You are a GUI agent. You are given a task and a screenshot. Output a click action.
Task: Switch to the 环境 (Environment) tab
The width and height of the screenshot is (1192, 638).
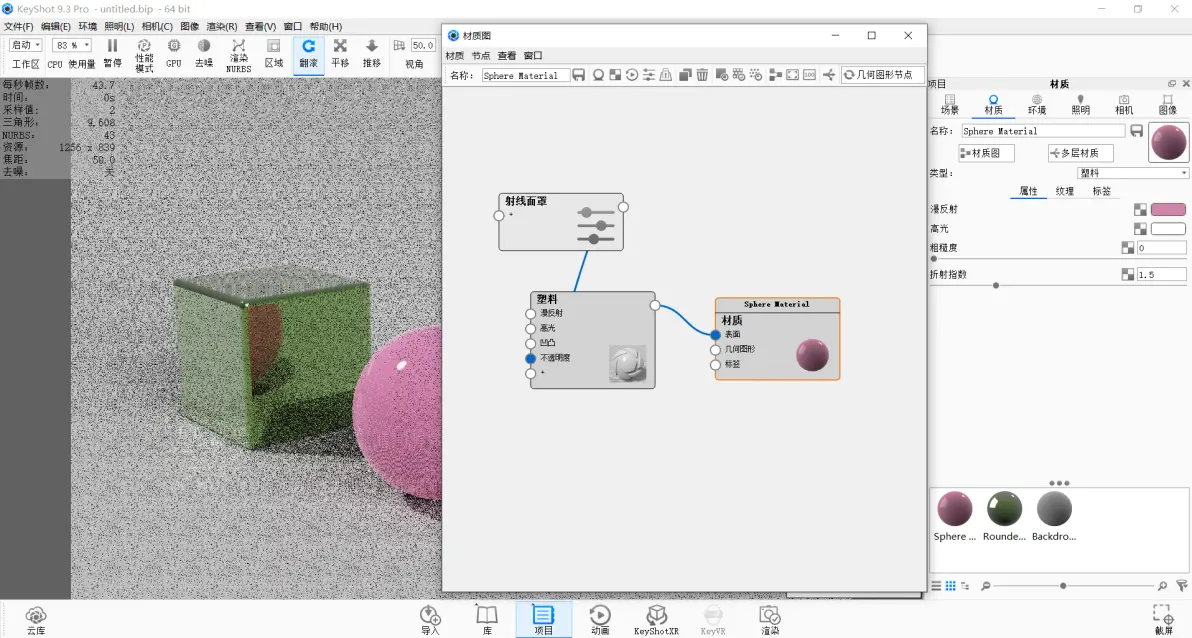[1037, 104]
